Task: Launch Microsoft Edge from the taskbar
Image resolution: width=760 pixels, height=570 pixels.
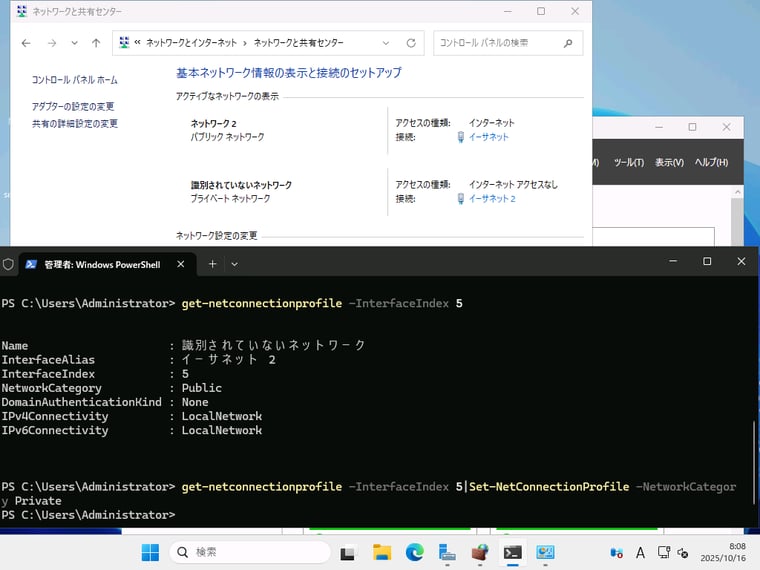Action: pyautogui.click(x=414, y=552)
